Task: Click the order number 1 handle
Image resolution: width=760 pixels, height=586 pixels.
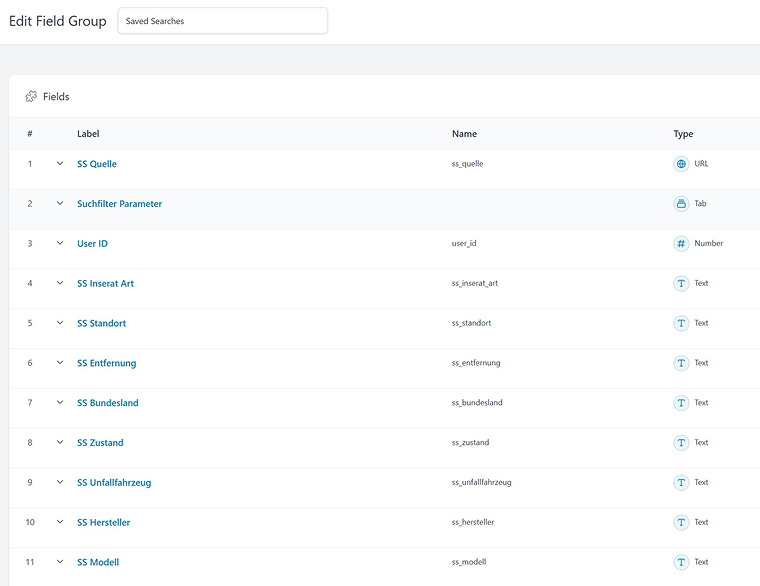Action: point(30,164)
